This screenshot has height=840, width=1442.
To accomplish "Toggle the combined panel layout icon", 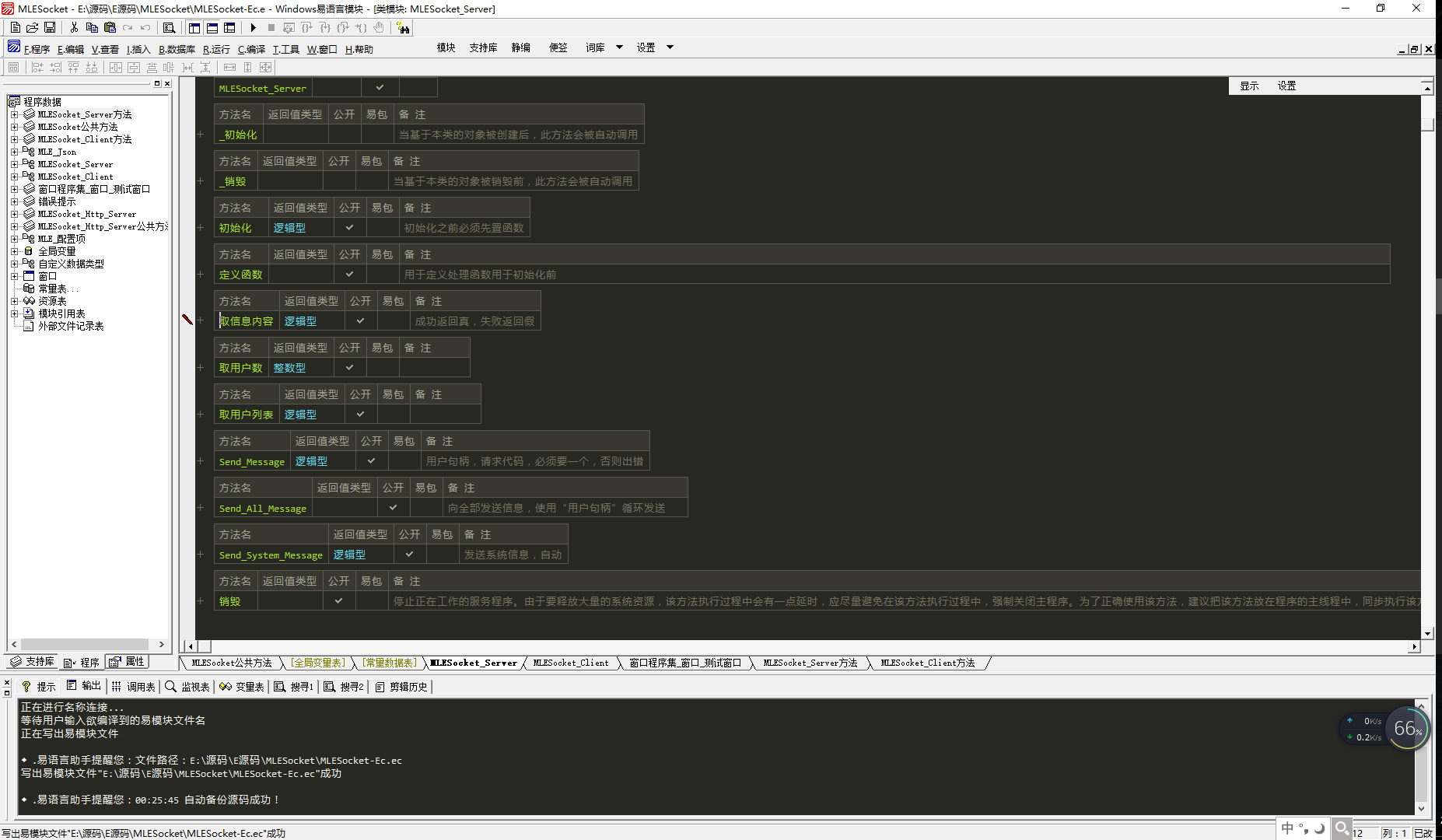I will (229, 27).
